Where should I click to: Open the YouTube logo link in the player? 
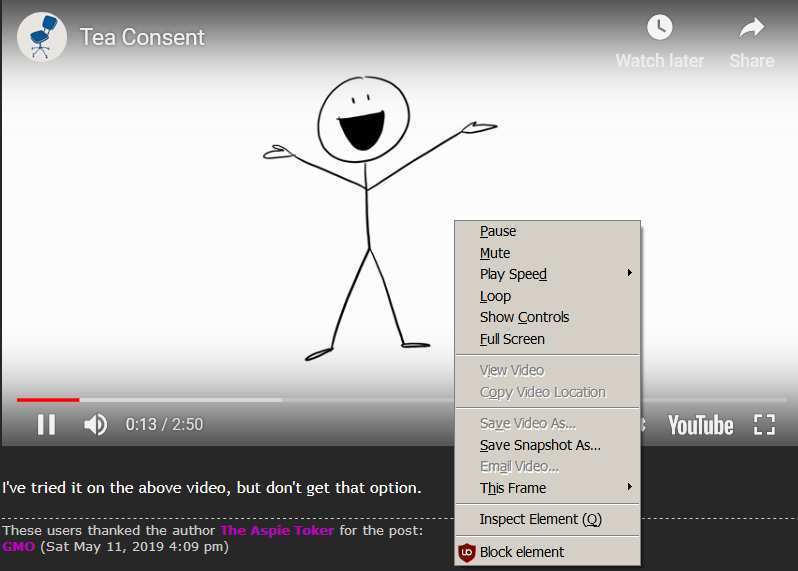[x=700, y=425]
